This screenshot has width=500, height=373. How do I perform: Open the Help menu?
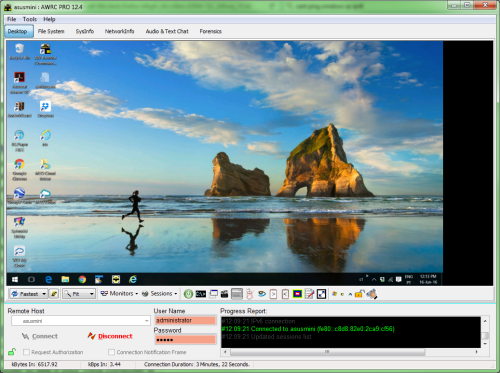pos(49,19)
